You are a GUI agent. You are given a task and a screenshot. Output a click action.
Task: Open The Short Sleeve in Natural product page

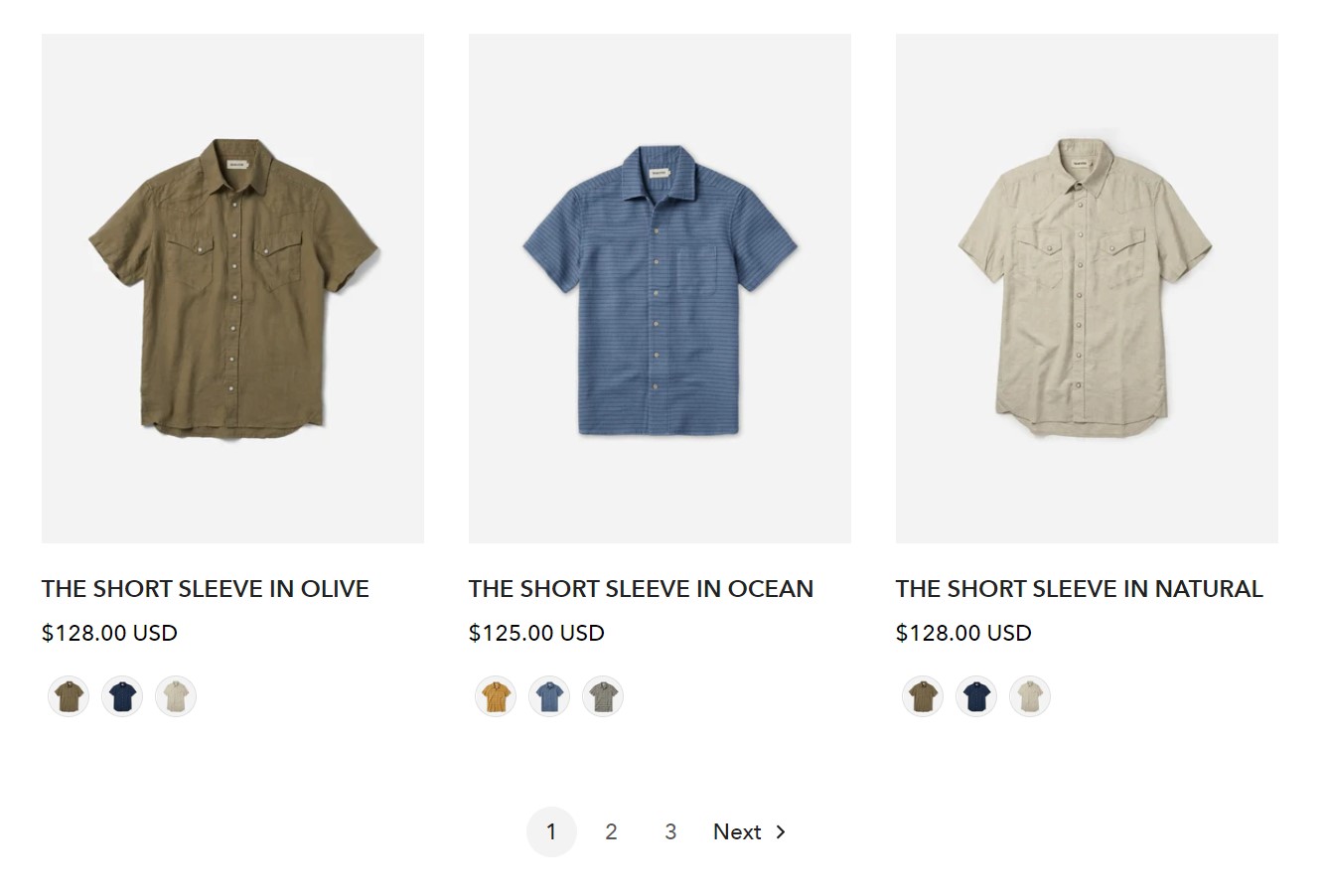(x=1080, y=588)
